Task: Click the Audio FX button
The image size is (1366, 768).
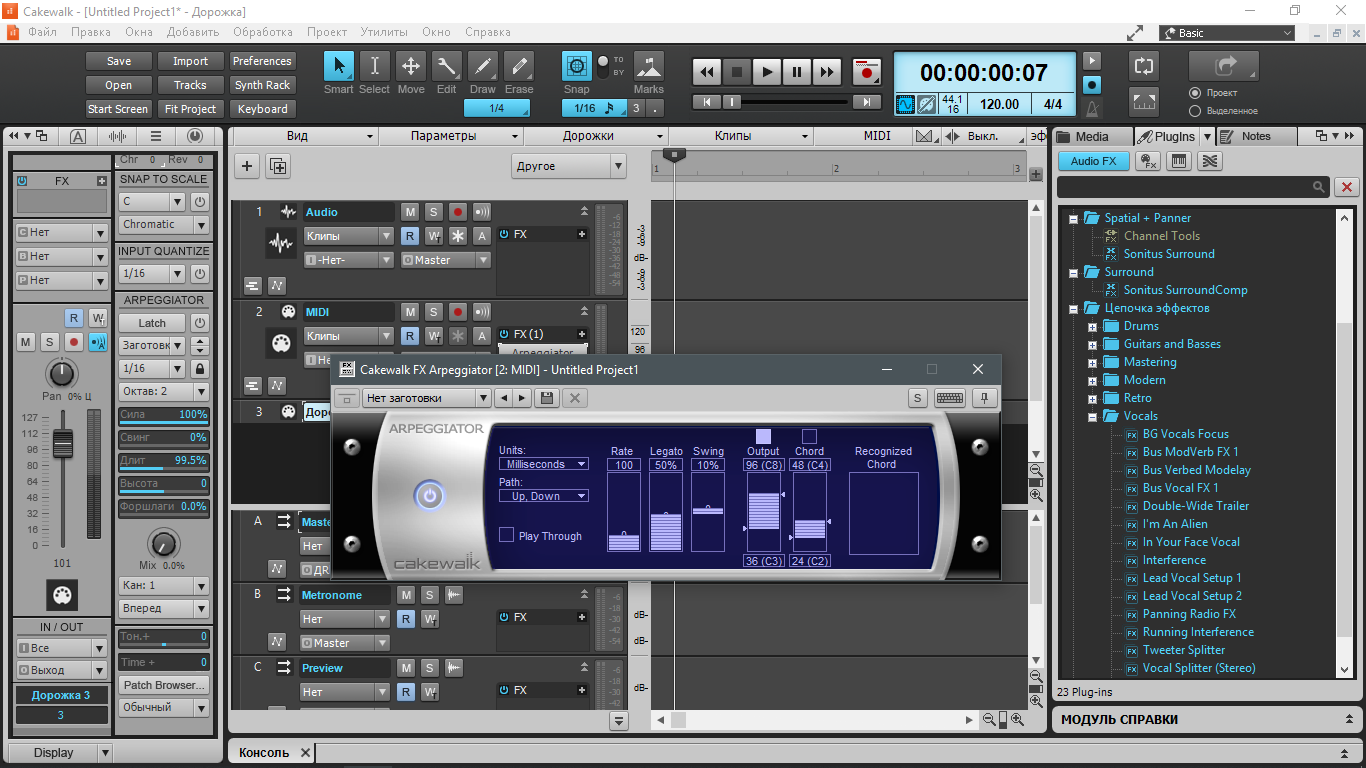Action: pos(1093,161)
